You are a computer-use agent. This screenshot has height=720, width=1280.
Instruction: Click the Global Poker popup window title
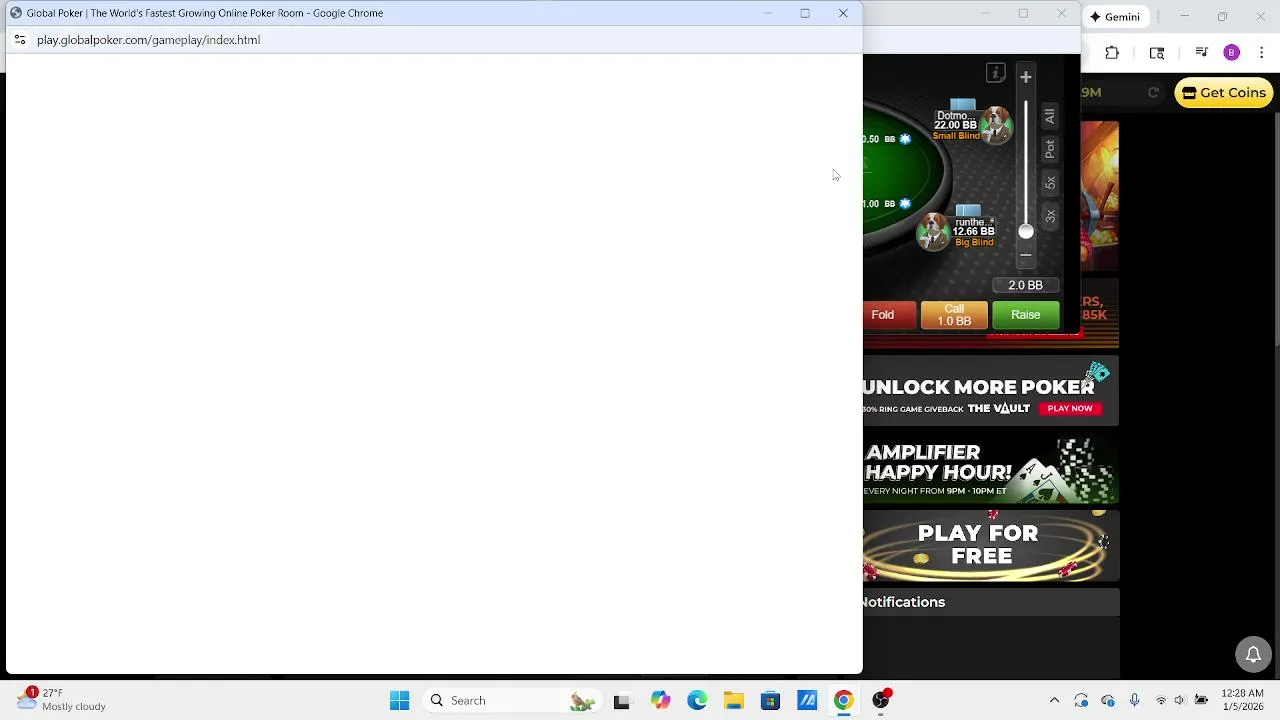(205, 13)
